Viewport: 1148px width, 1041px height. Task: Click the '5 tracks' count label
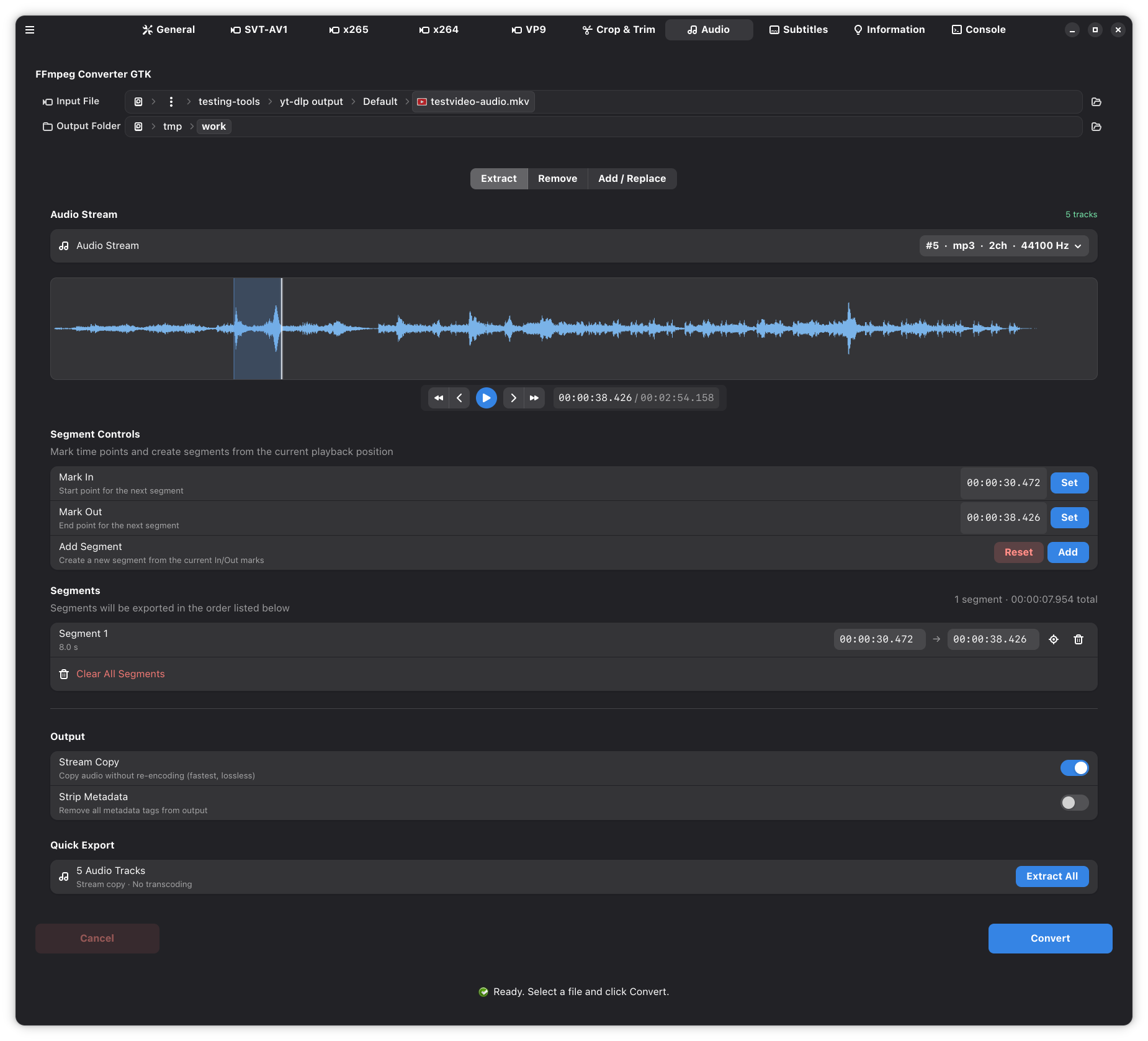click(x=1081, y=215)
